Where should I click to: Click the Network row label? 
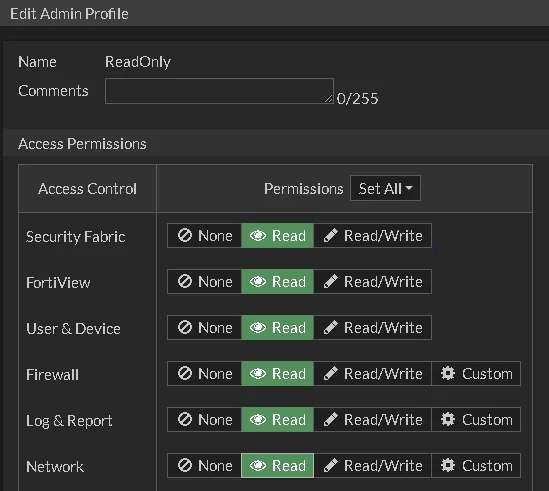tap(55, 467)
